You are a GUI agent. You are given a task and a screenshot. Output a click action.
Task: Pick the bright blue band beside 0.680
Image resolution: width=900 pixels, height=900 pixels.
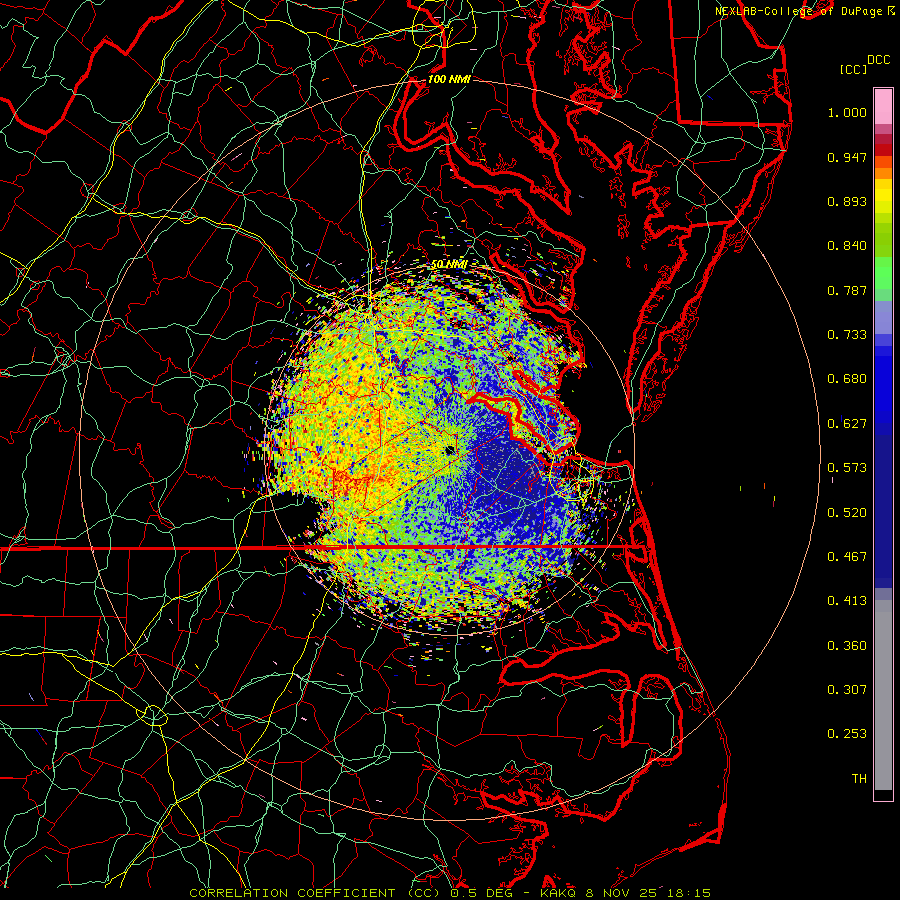883,382
